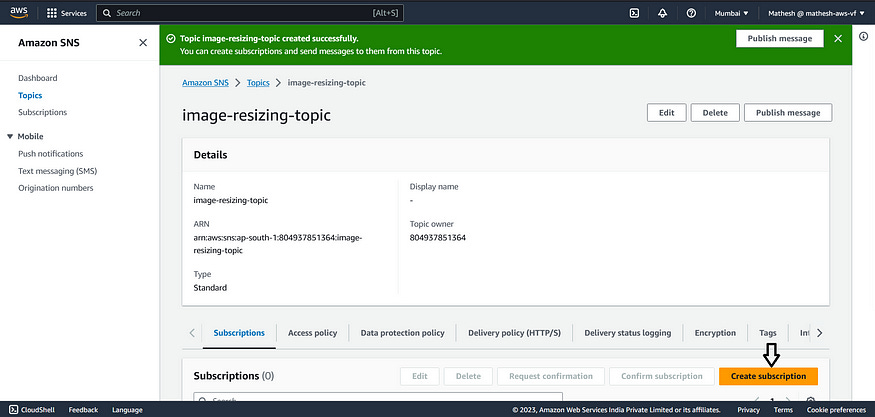Open the Terms footer link
Image resolution: width=875 pixels, height=417 pixels.
coord(783,410)
